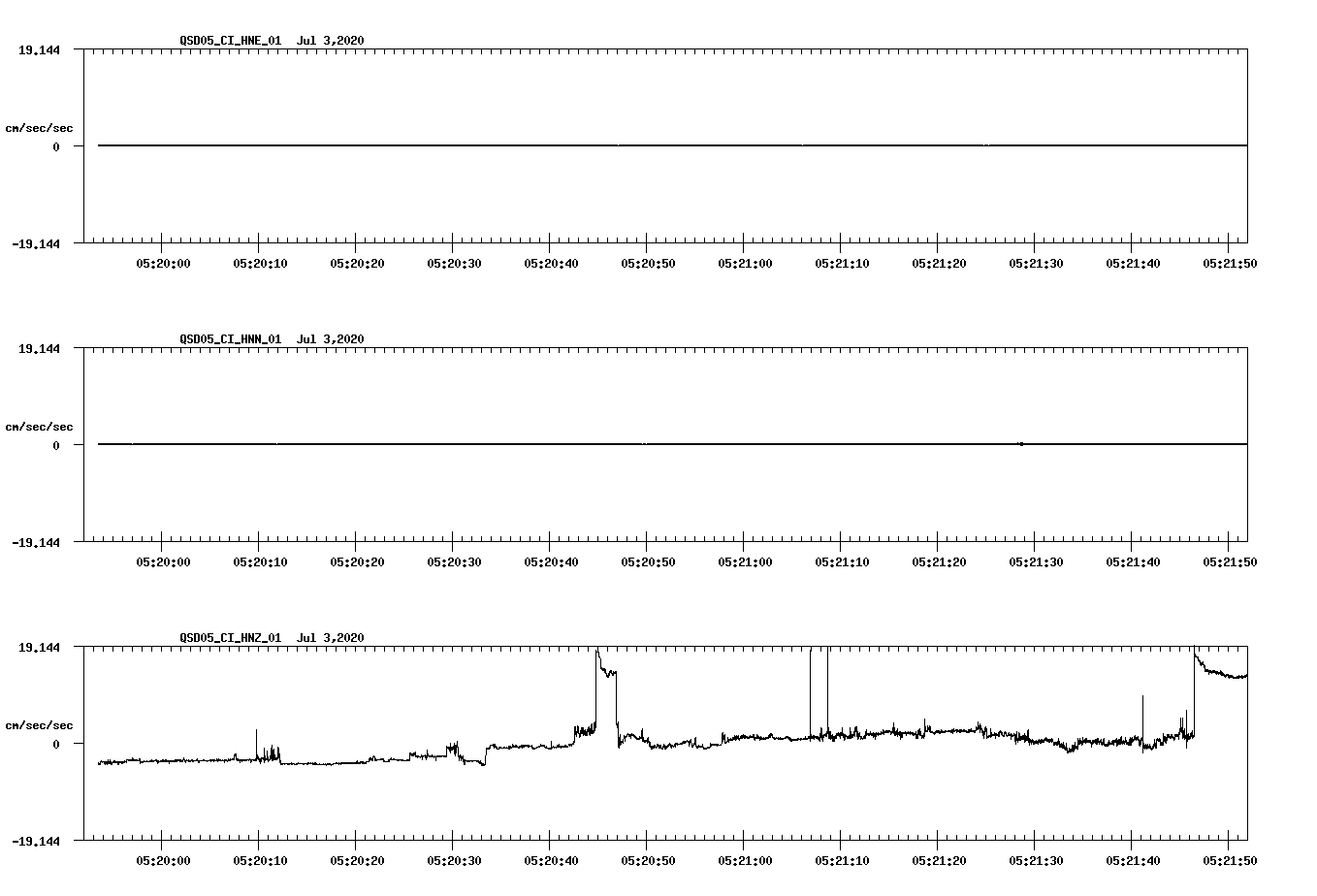This screenshot has width=1317, height=896.
Task: Click 05:20:00 time label under HNZ plot
Action: point(163,860)
